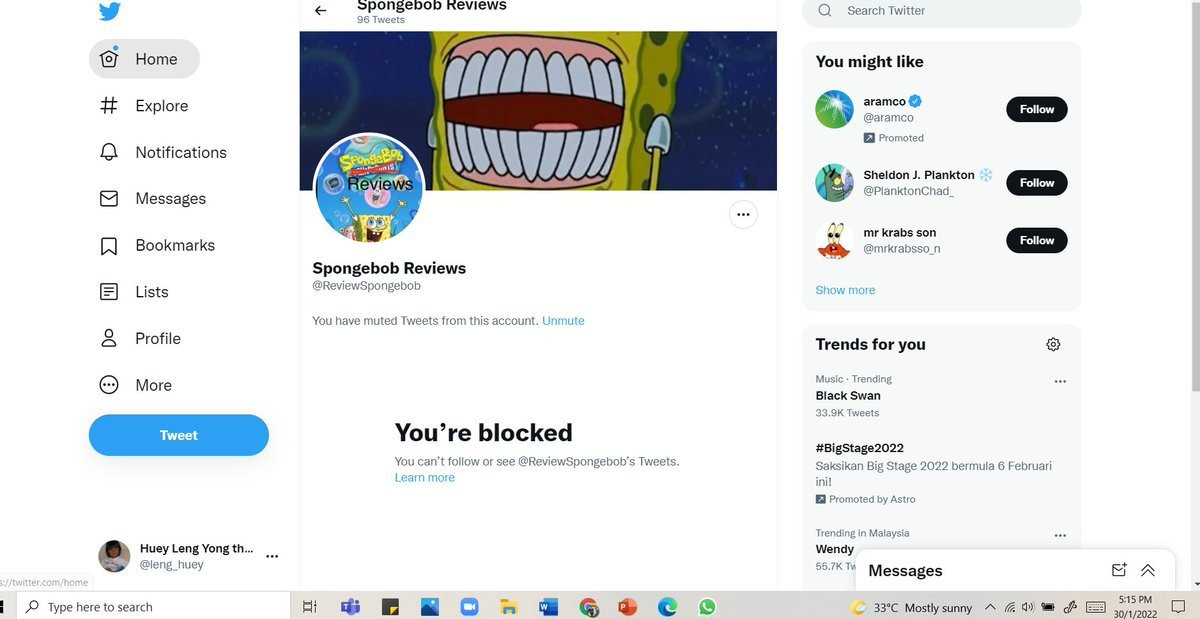
Task: Open Sticky Notes from taskbar
Action: coord(390,607)
